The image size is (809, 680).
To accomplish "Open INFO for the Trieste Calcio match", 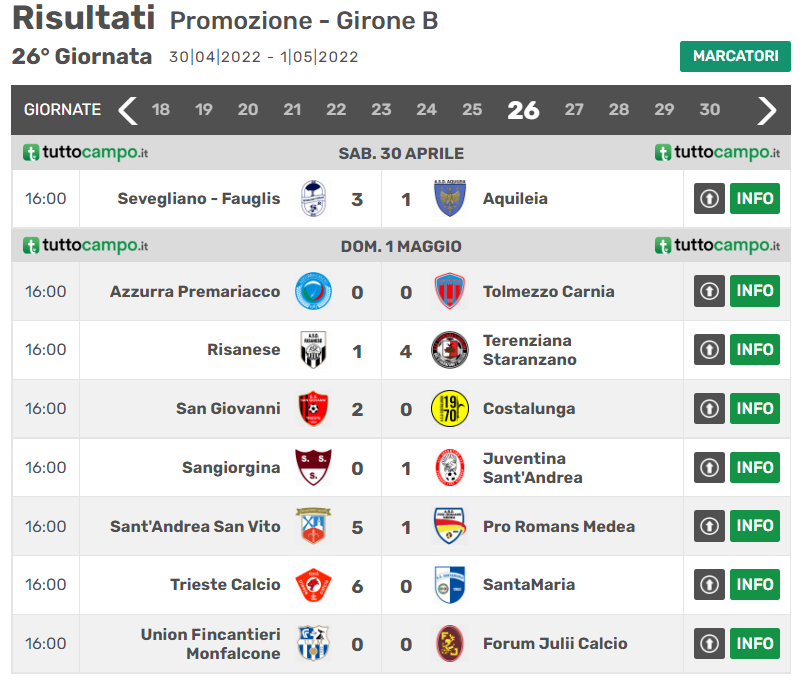I will [755, 585].
